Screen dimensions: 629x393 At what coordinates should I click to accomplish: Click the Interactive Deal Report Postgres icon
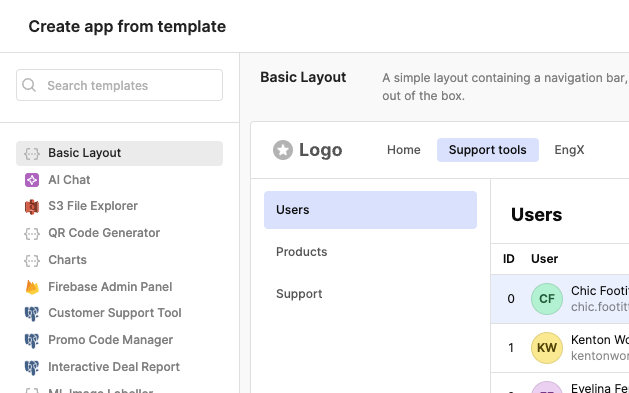32,367
